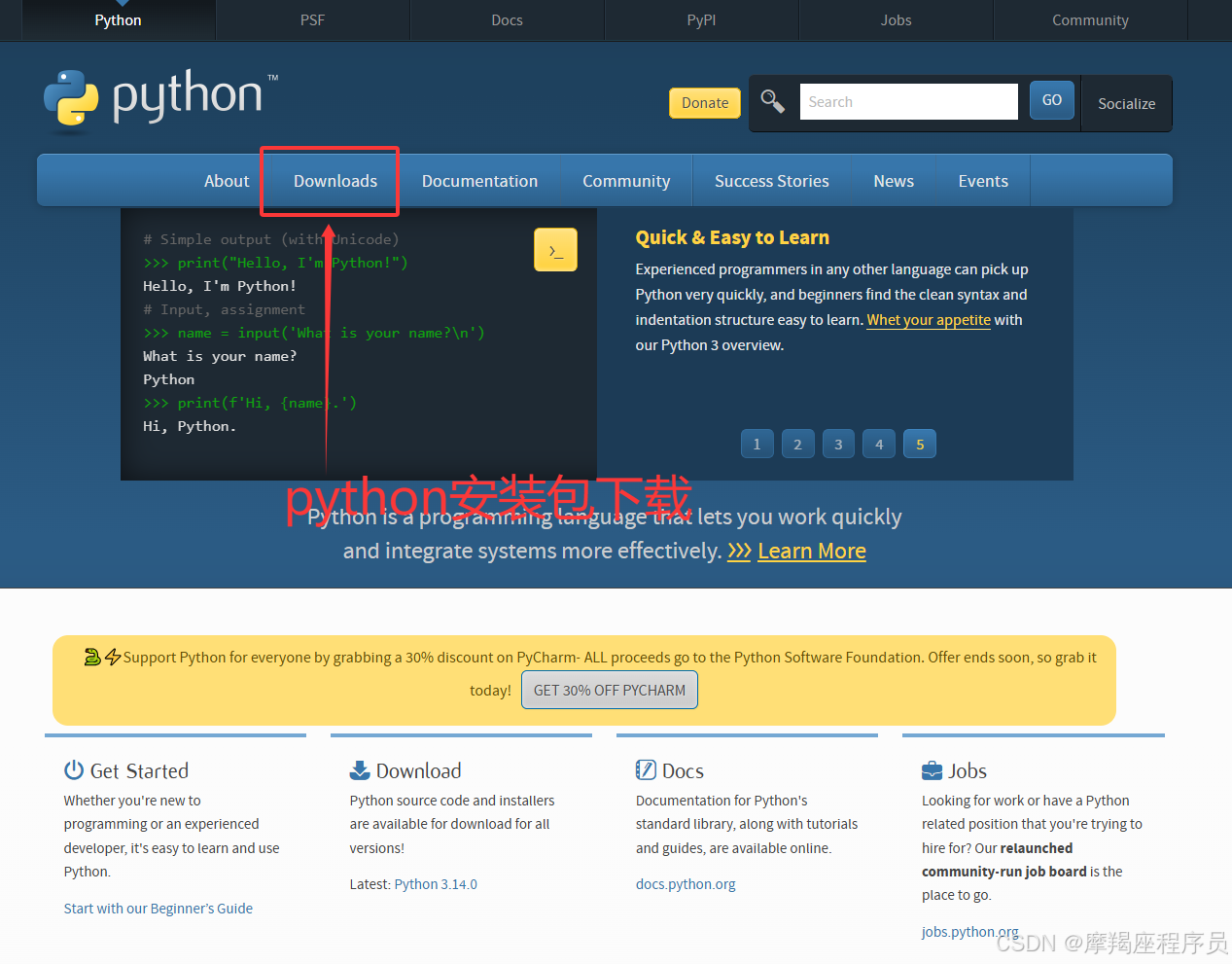Click the Docs notebook icon
Screen dimensions: 1232x964
pos(646,770)
